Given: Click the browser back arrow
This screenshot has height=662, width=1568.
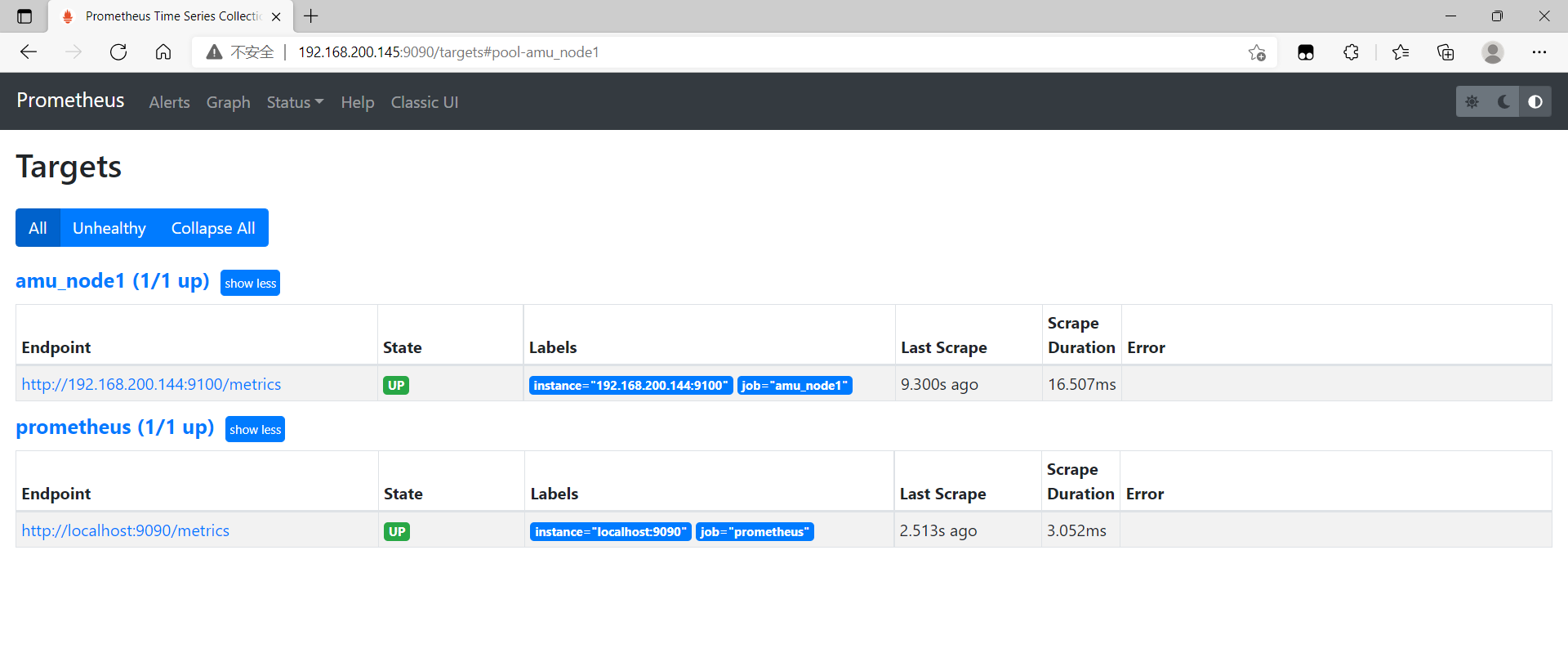Looking at the screenshot, I should click(29, 52).
